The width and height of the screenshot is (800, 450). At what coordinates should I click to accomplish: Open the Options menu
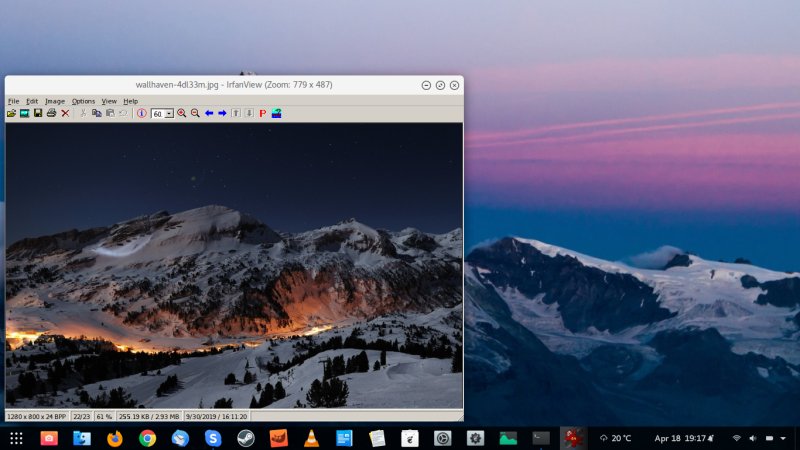(x=83, y=101)
